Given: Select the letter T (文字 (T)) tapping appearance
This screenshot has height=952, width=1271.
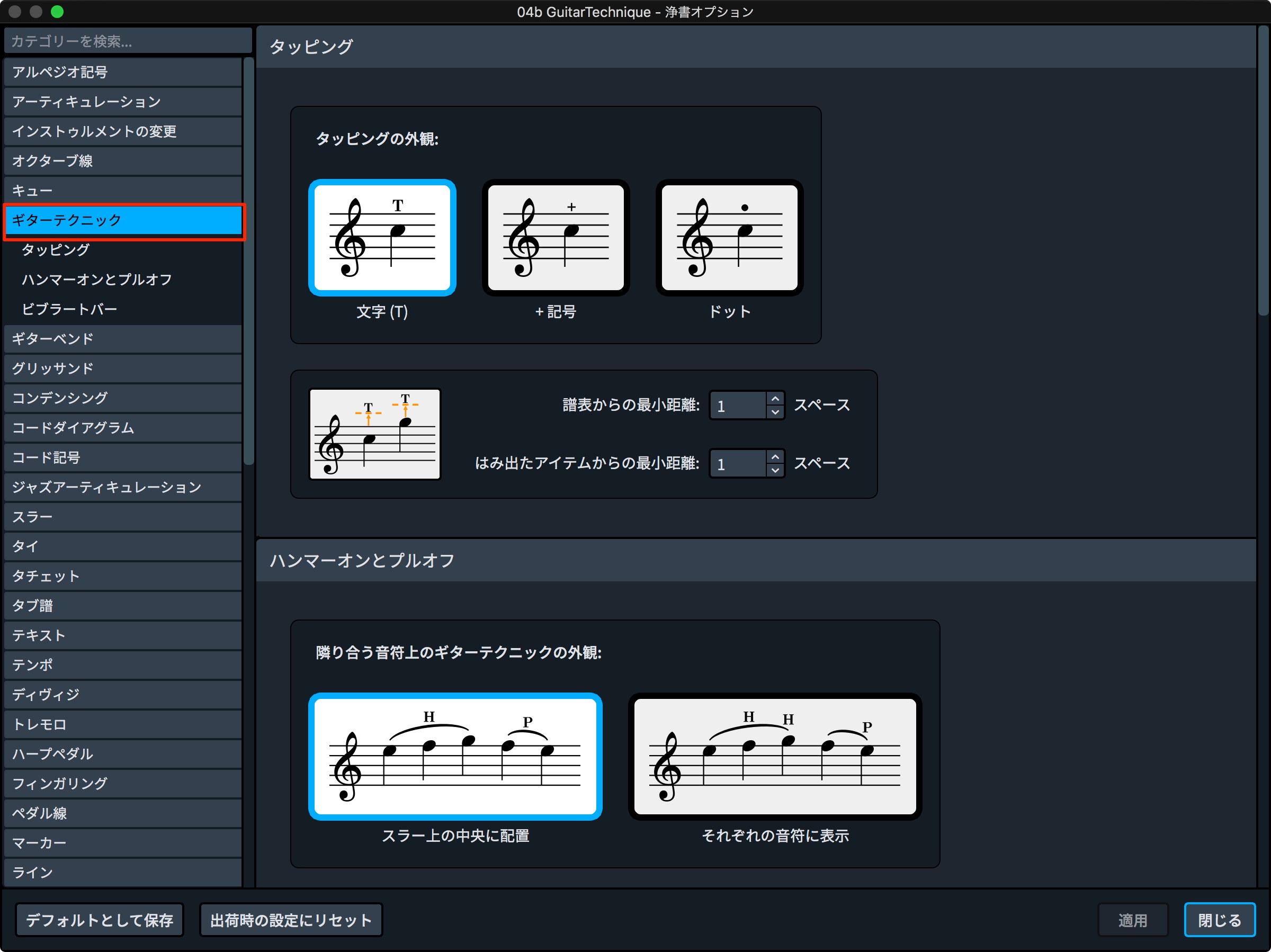Looking at the screenshot, I should [382, 238].
